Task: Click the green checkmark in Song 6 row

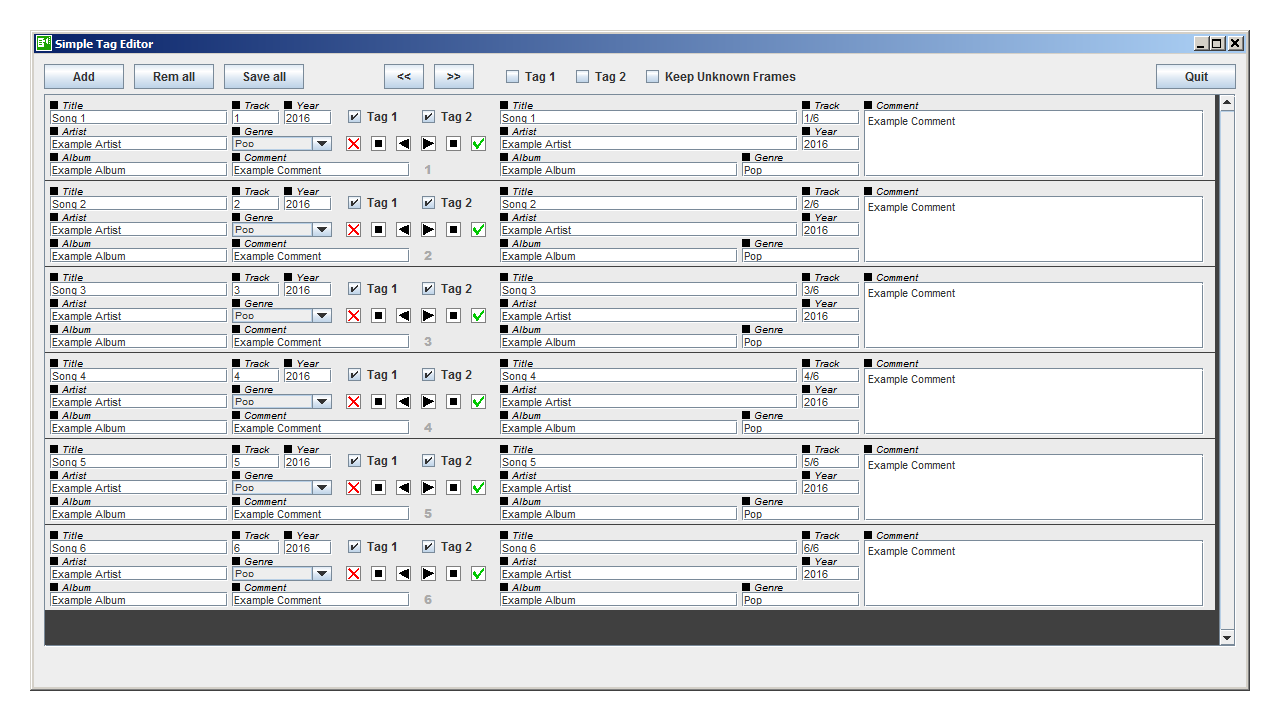Action: [478, 574]
